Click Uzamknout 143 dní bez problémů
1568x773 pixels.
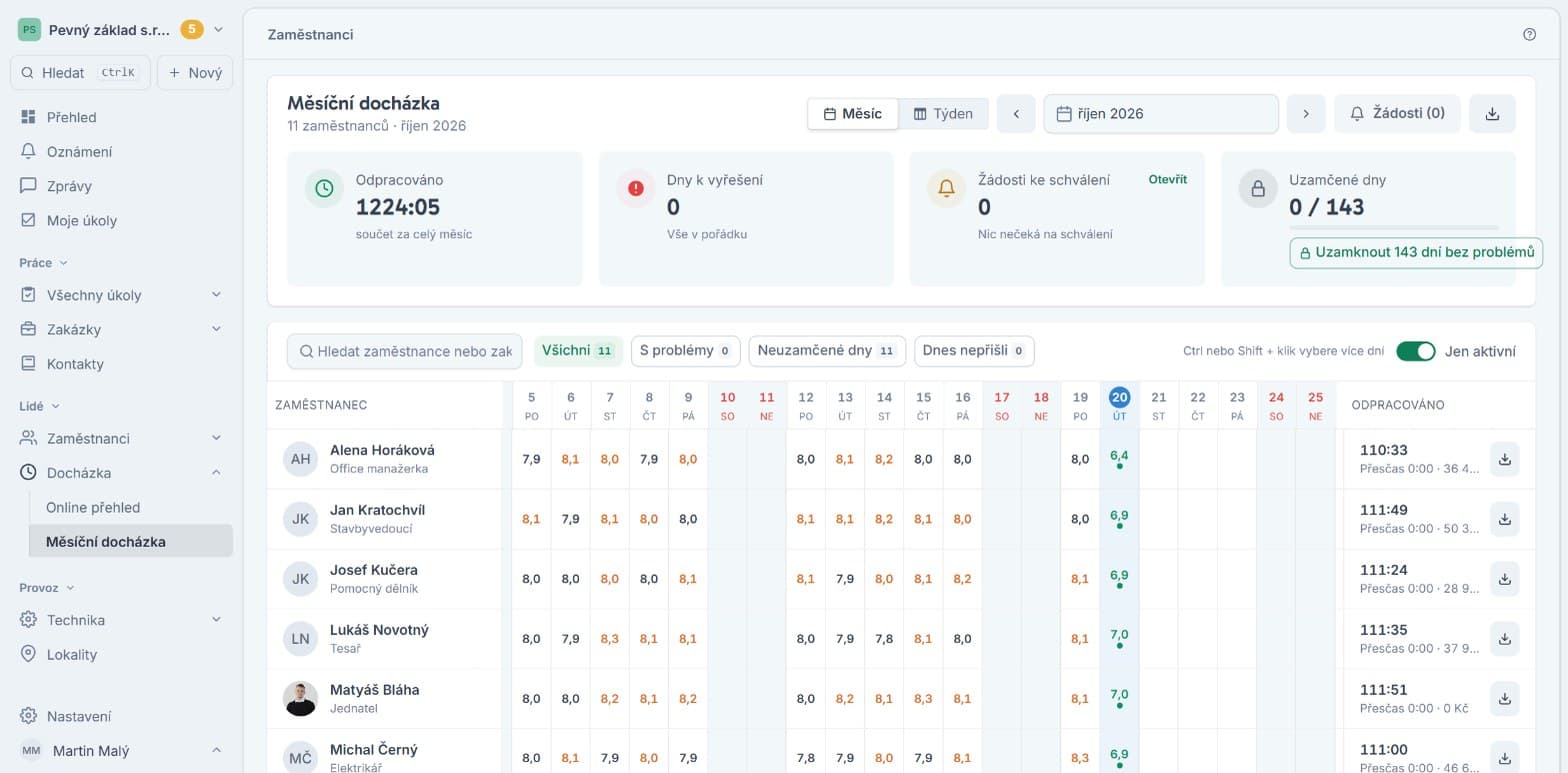tap(1416, 253)
